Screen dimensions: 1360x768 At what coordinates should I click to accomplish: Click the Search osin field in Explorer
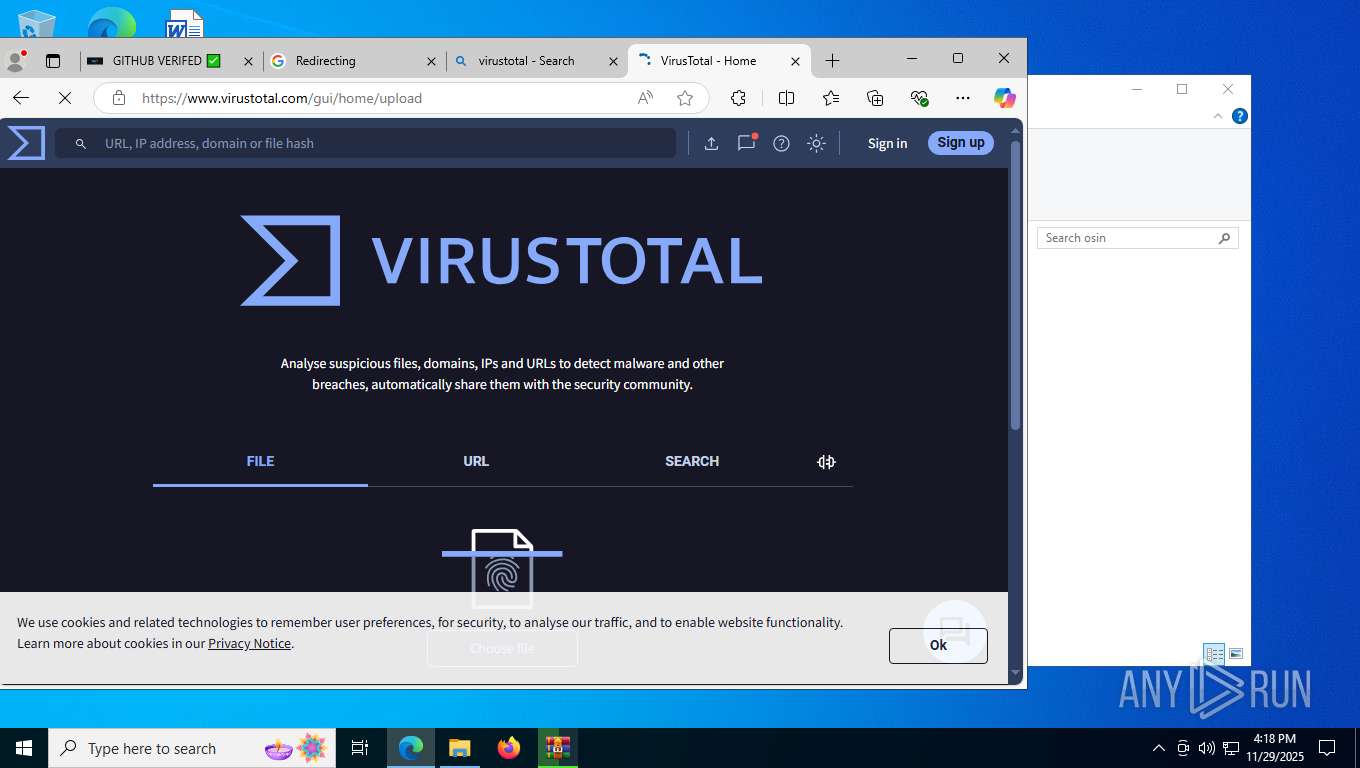click(1138, 238)
